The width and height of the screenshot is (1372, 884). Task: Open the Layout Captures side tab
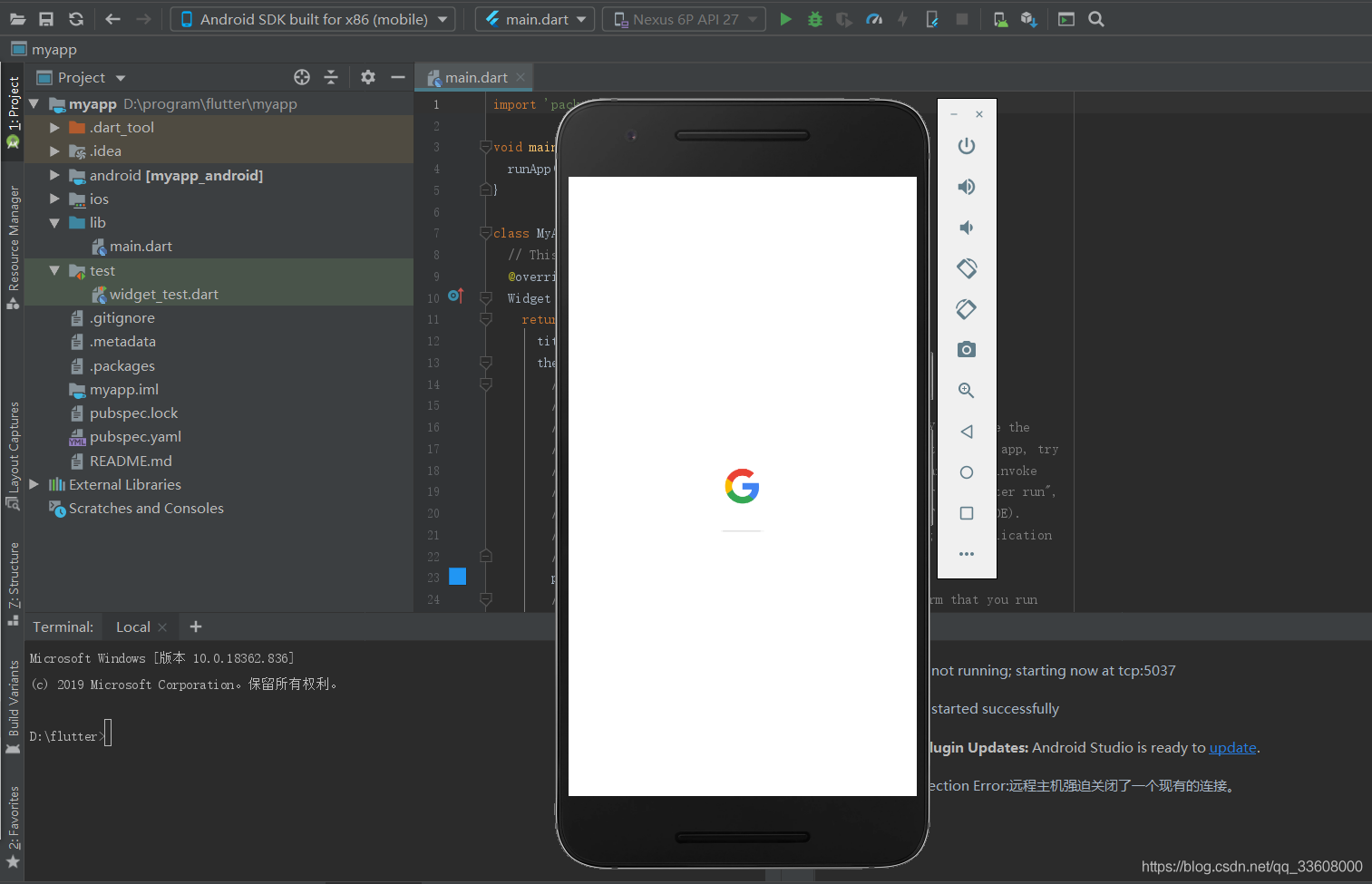point(13,455)
